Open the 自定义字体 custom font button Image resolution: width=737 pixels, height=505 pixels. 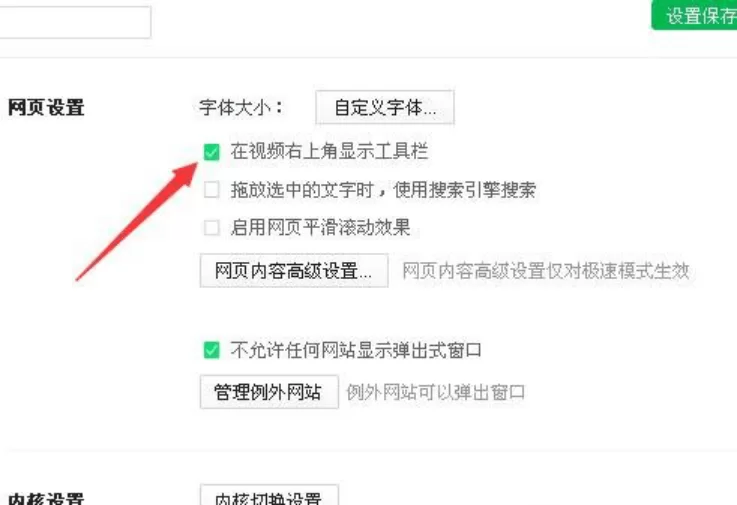point(385,108)
